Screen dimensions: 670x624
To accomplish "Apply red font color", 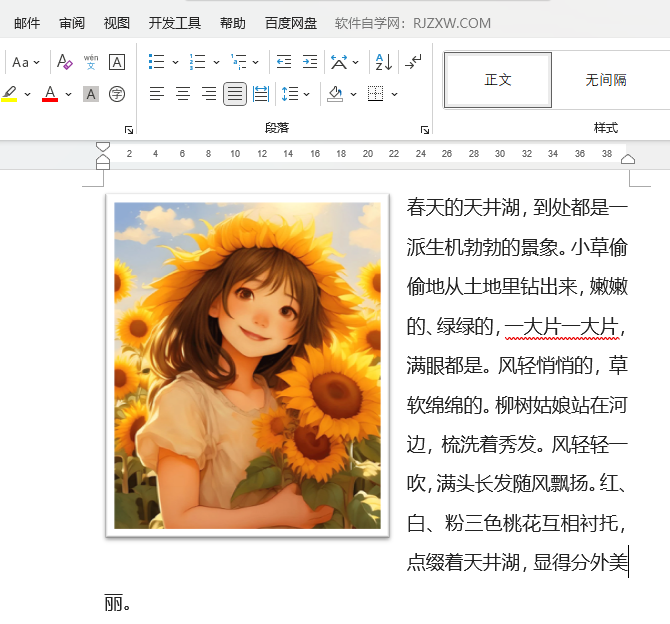I will [x=50, y=94].
